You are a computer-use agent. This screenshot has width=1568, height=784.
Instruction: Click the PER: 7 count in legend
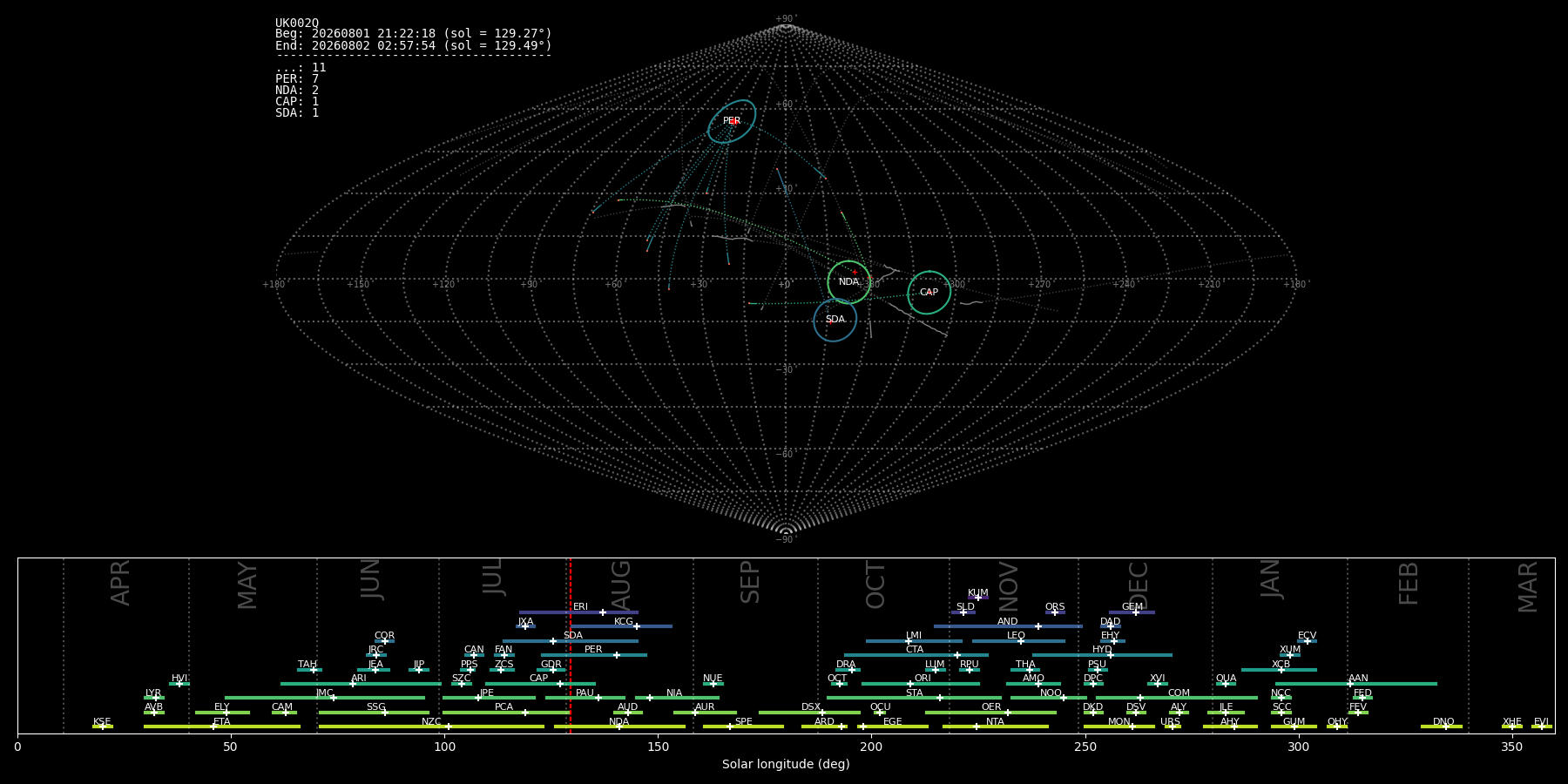tap(297, 79)
